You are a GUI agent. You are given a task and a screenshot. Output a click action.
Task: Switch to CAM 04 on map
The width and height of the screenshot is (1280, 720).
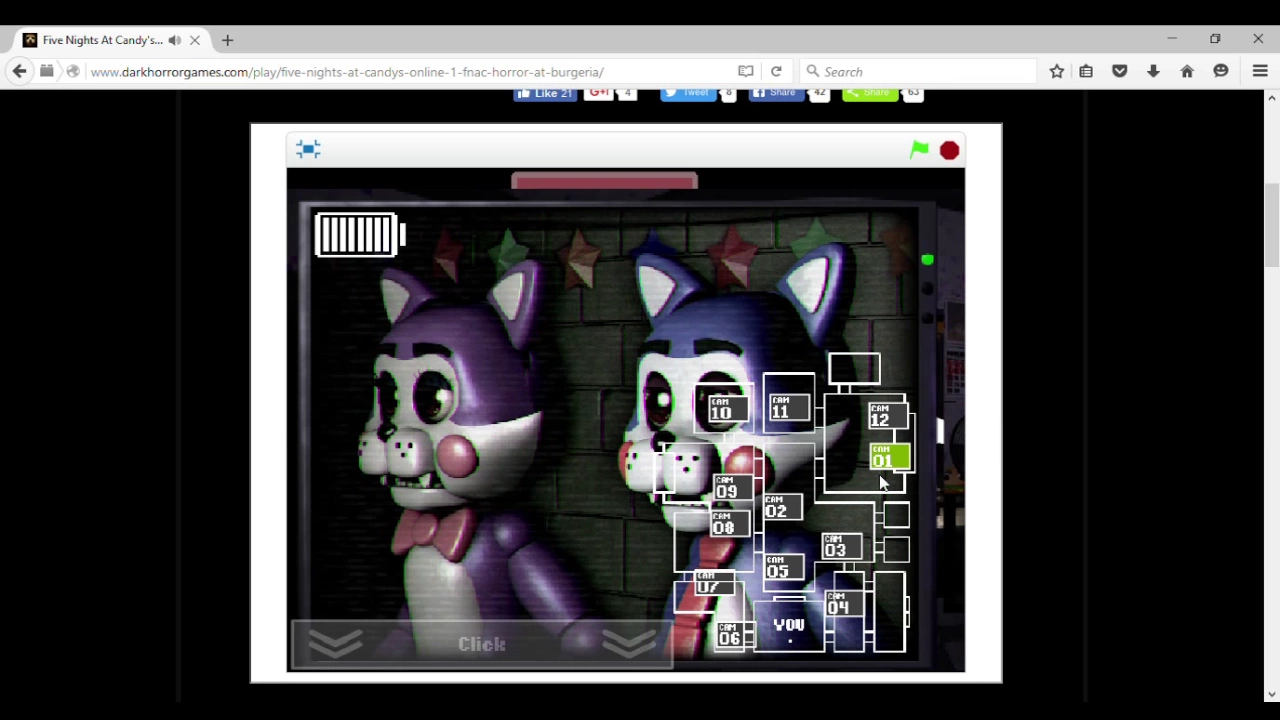click(x=844, y=604)
